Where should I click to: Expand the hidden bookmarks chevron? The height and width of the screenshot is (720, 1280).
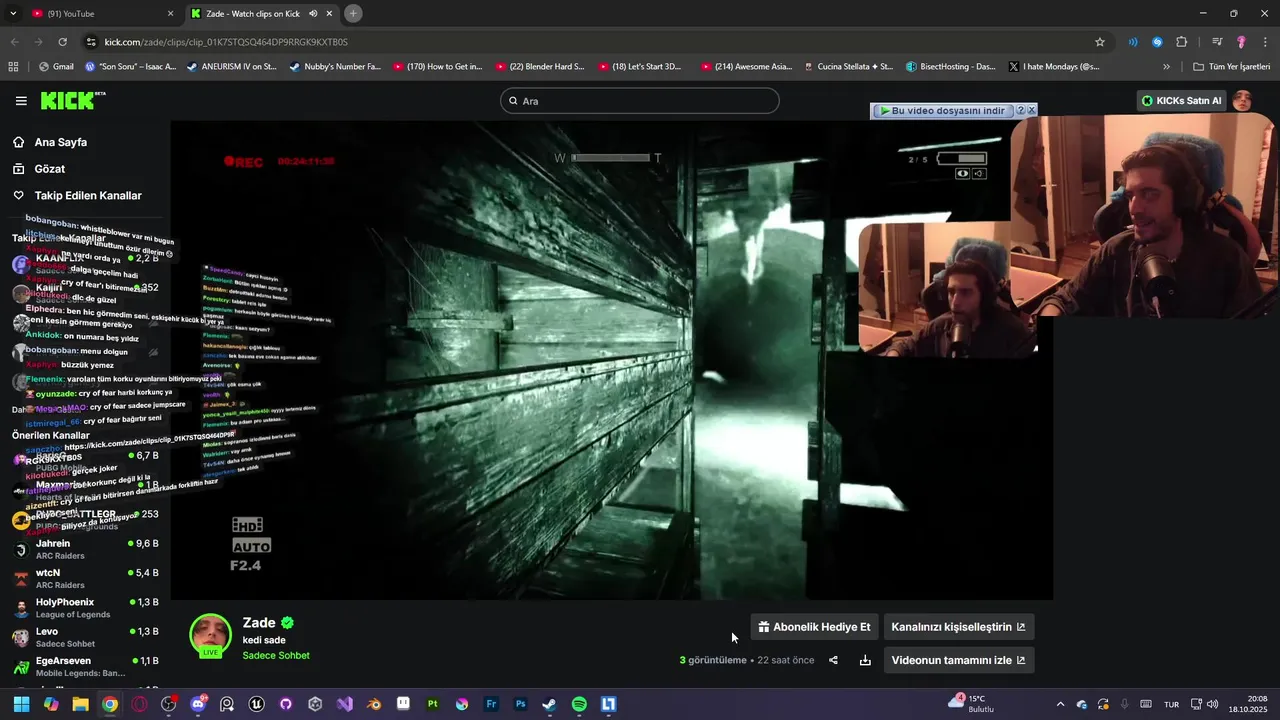[1166, 67]
